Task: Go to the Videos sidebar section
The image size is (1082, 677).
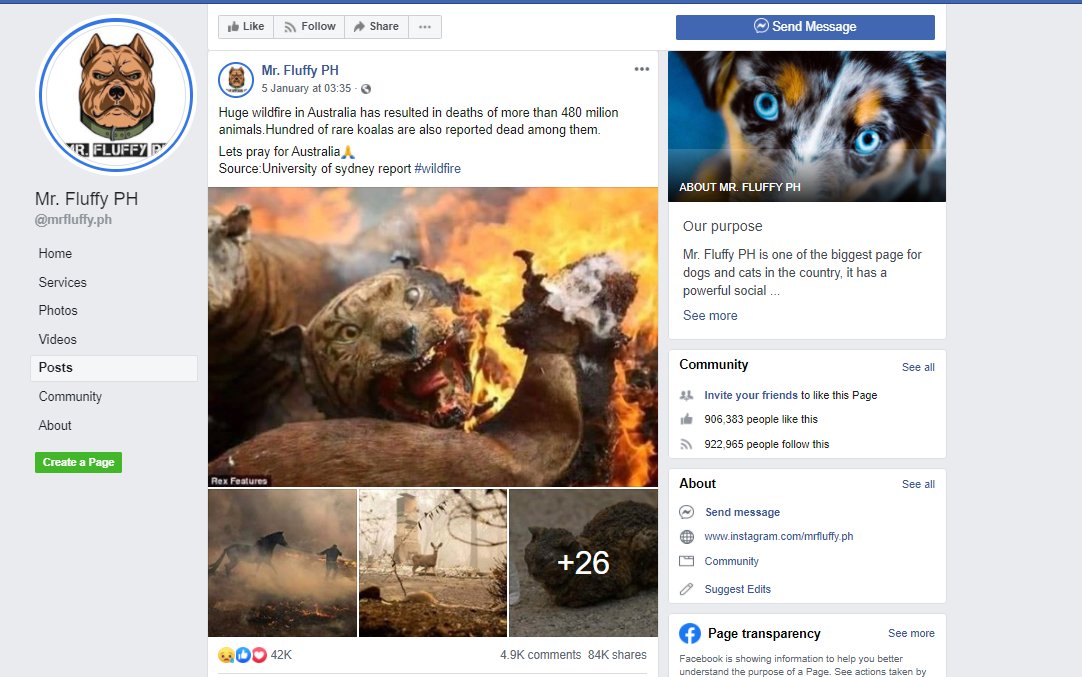Action: click(58, 340)
